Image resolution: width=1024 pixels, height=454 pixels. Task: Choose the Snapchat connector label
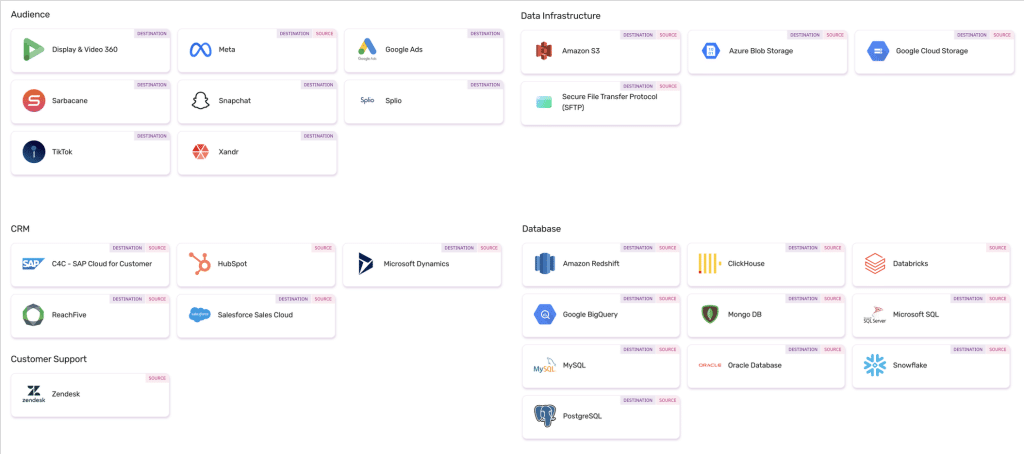[234, 101]
